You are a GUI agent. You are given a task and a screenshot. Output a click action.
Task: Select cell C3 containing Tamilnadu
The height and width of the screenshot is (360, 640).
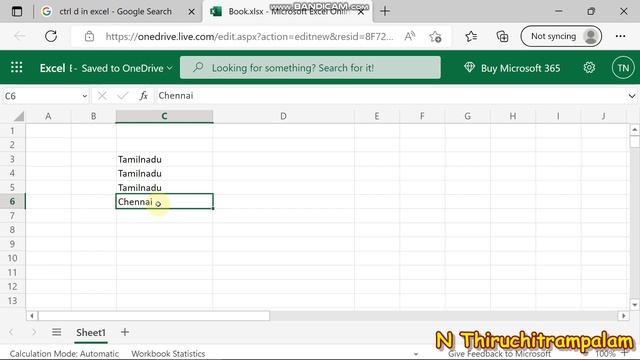pos(164,159)
